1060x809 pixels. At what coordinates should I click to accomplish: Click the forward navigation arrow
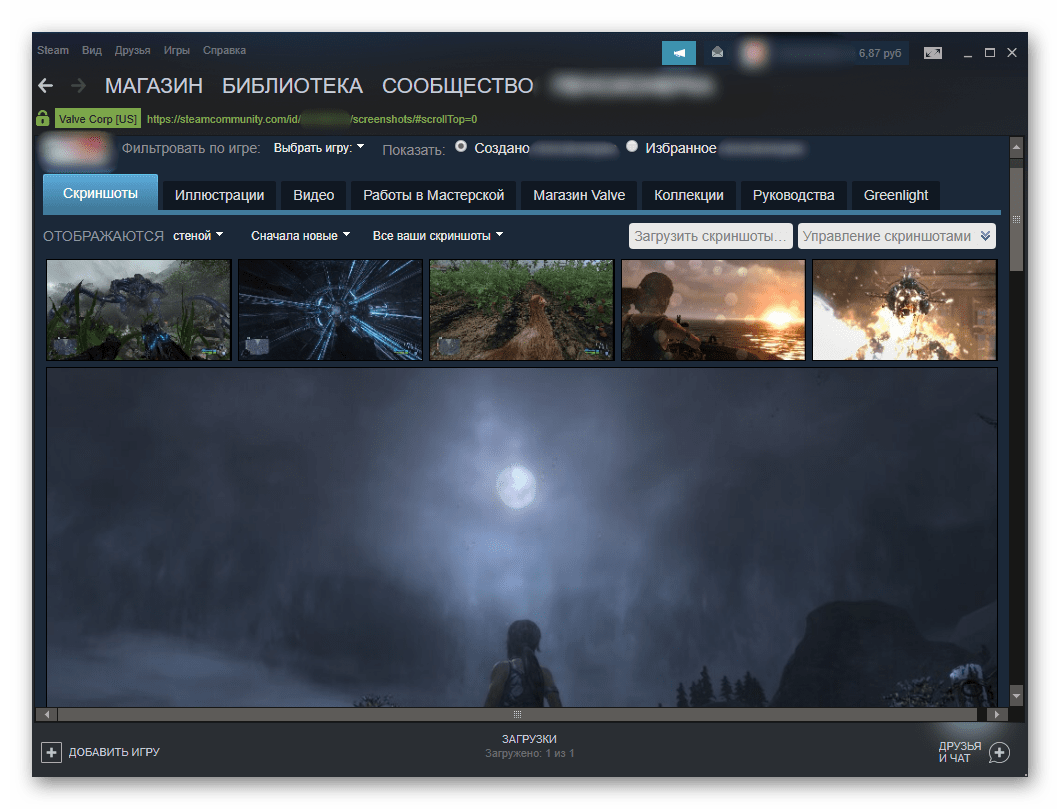(78, 86)
